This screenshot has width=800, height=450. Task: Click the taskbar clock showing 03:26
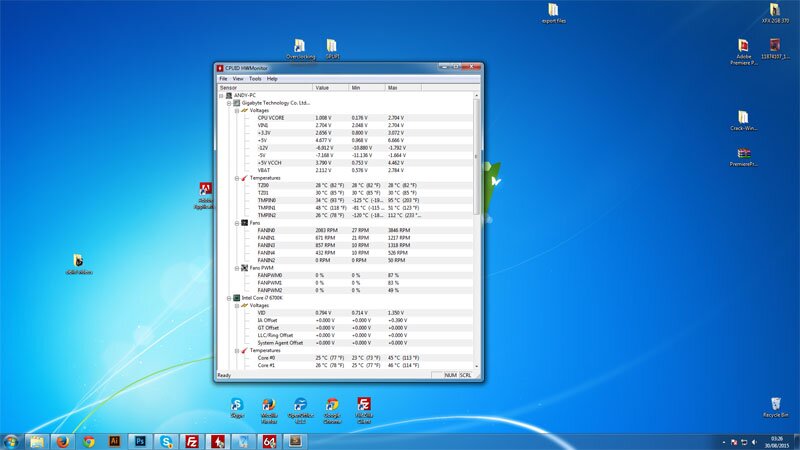pos(777,442)
